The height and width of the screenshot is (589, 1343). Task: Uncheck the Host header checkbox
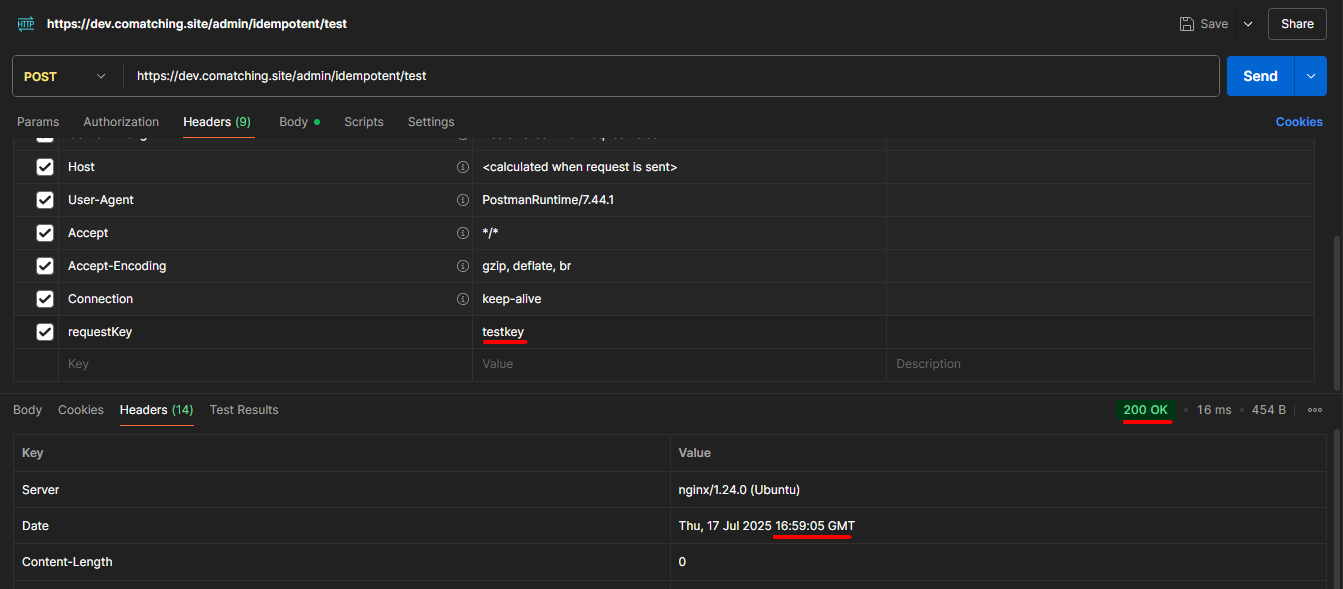[45, 167]
